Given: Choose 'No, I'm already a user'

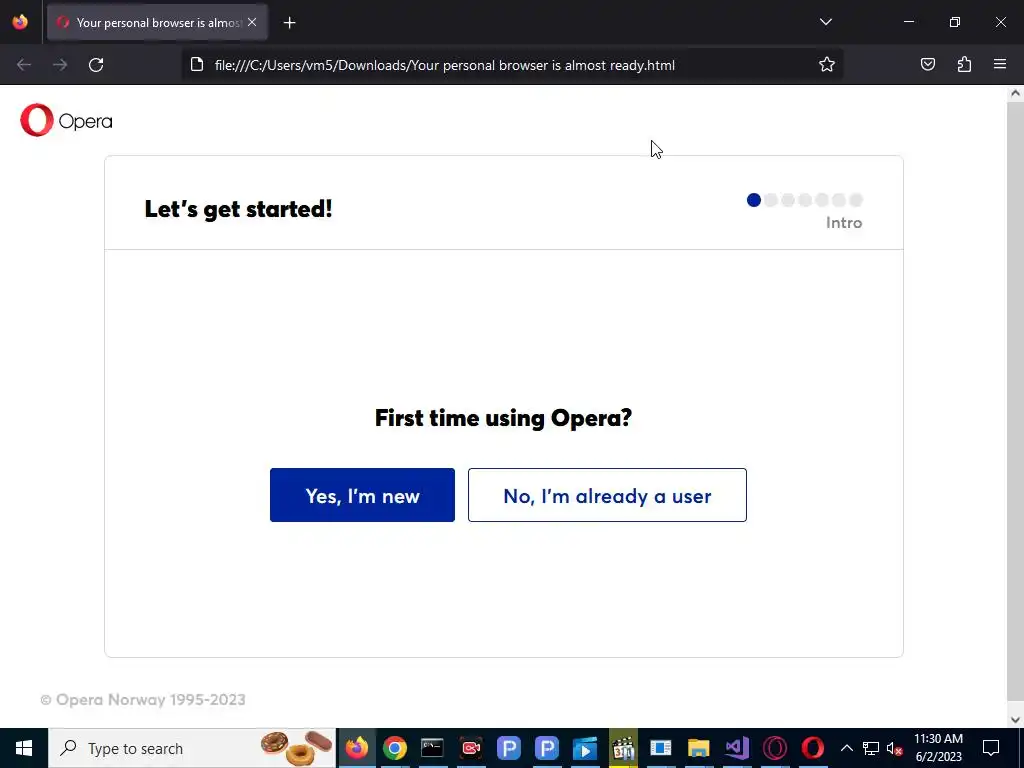Looking at the screenshot, I should 607,495.
